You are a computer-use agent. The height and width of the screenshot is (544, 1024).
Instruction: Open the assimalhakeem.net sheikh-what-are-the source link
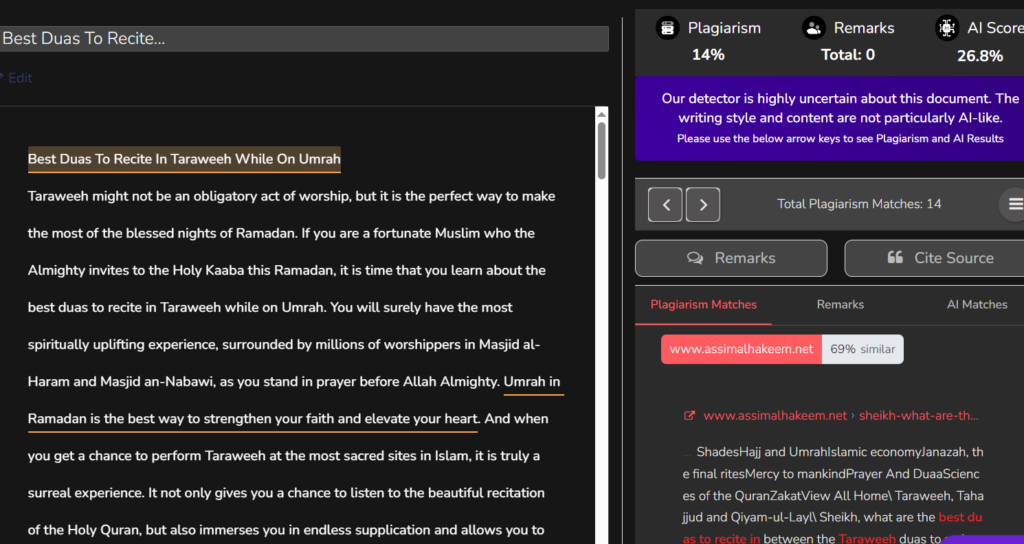[x=840, y=415]
